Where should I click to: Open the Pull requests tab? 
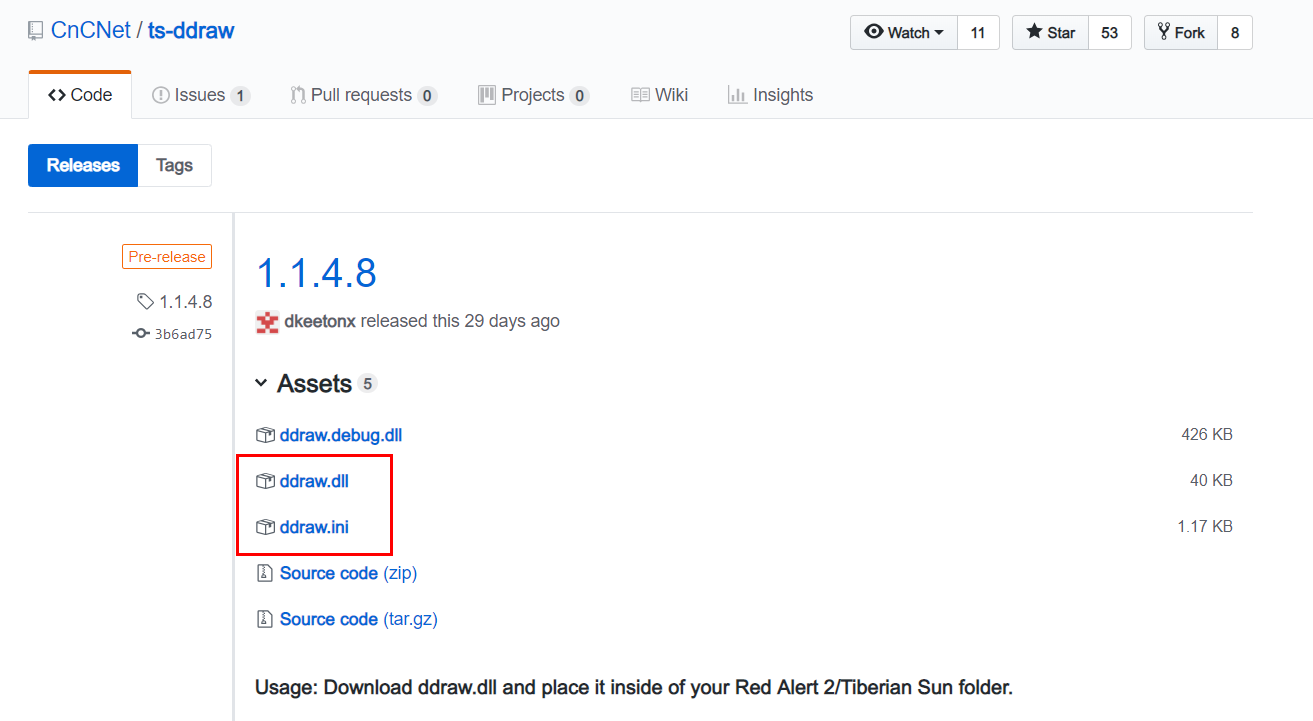[x=363, y=95]
